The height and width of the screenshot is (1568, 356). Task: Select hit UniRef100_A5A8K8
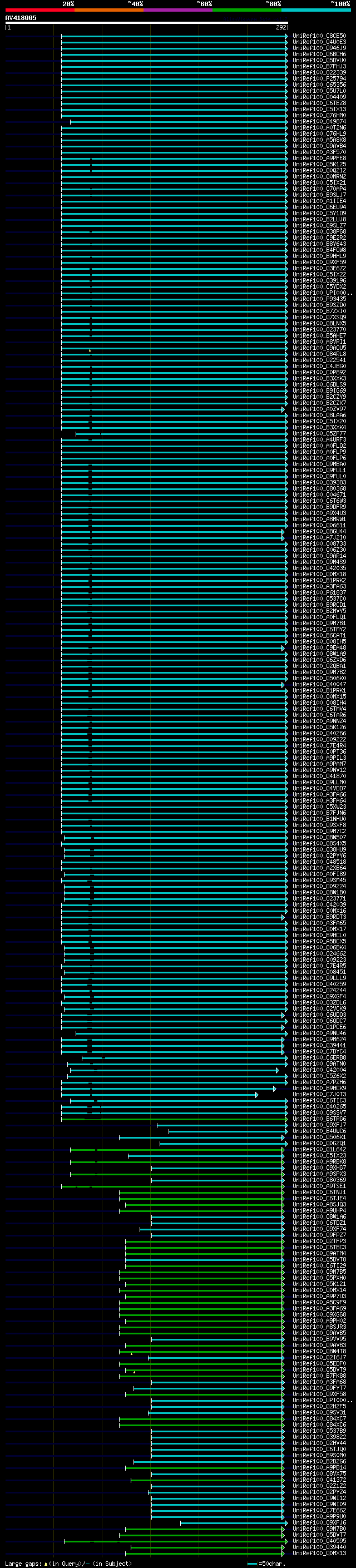(319, 140)
